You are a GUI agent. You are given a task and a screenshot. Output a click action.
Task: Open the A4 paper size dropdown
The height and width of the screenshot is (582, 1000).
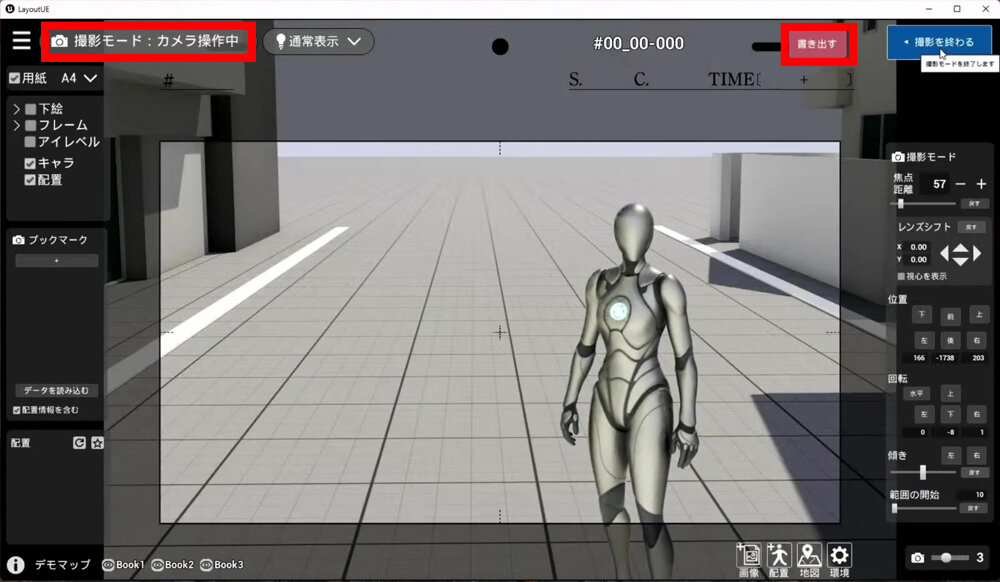click(80, 78)
